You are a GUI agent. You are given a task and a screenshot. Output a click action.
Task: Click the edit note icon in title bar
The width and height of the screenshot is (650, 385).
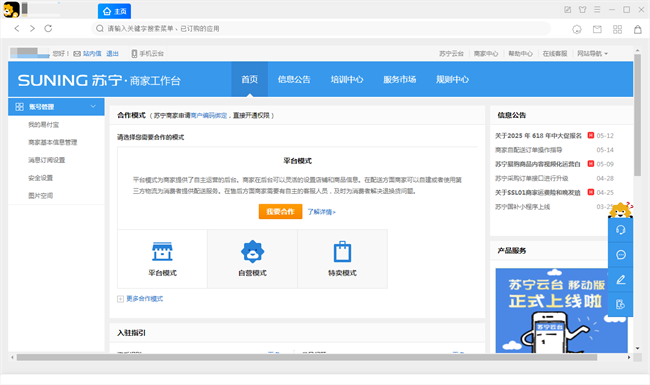tap(568, 10)
